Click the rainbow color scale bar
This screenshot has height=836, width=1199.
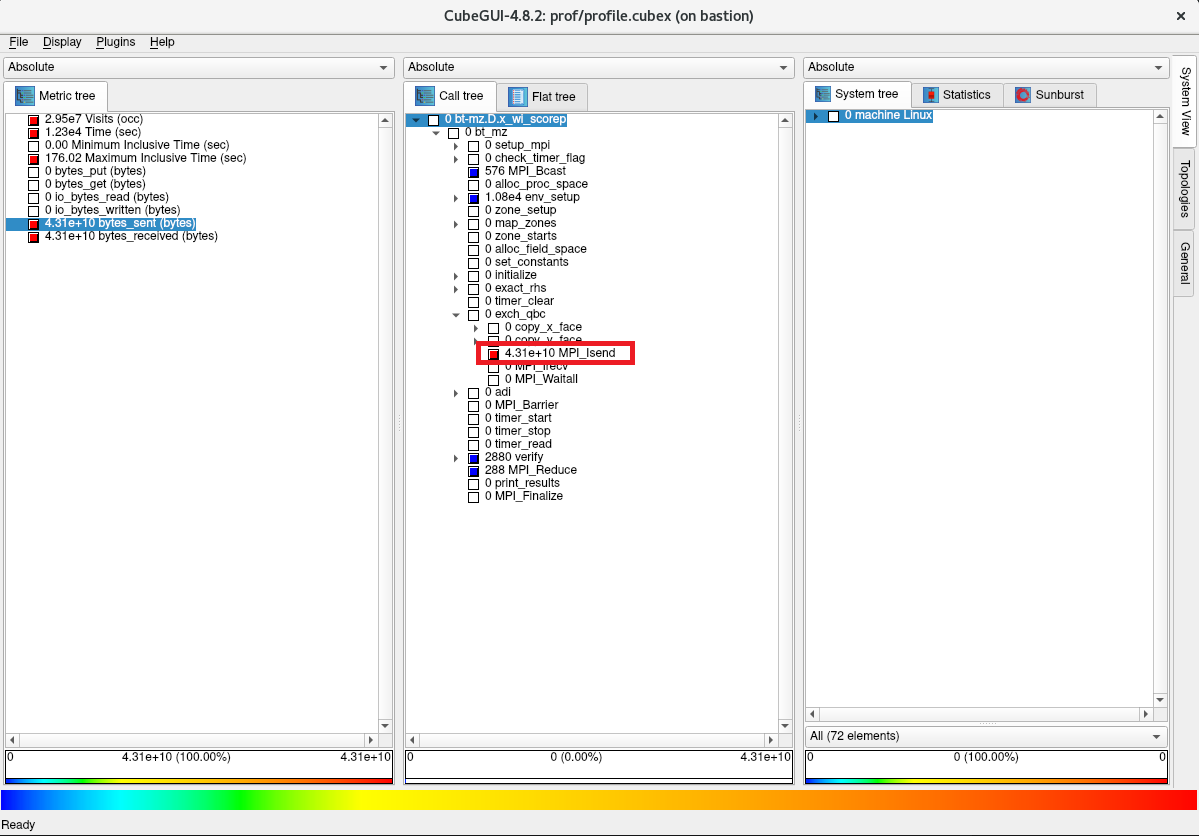[x=598, y=800]
